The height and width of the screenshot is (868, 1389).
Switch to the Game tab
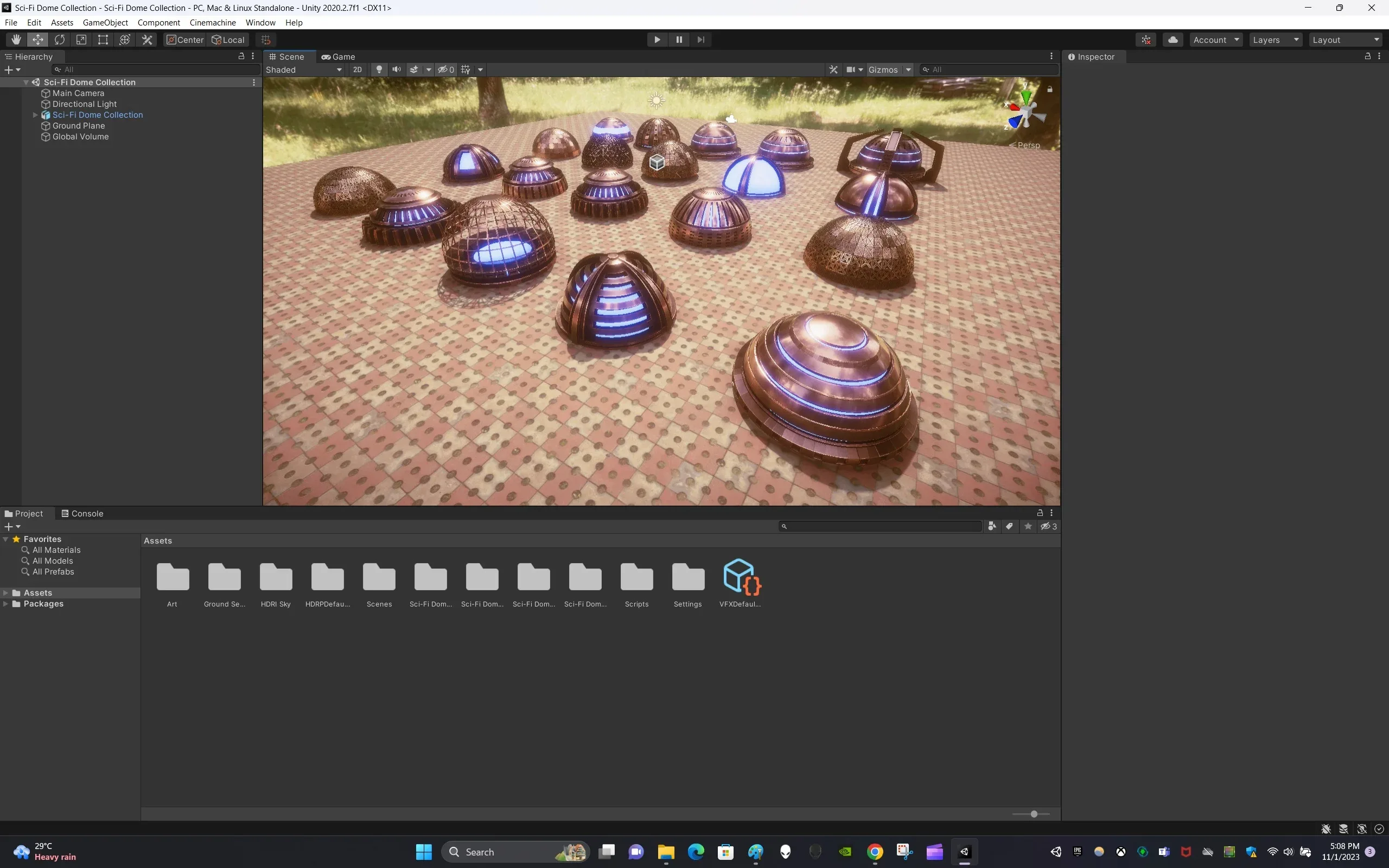click(x=338, y=57)
